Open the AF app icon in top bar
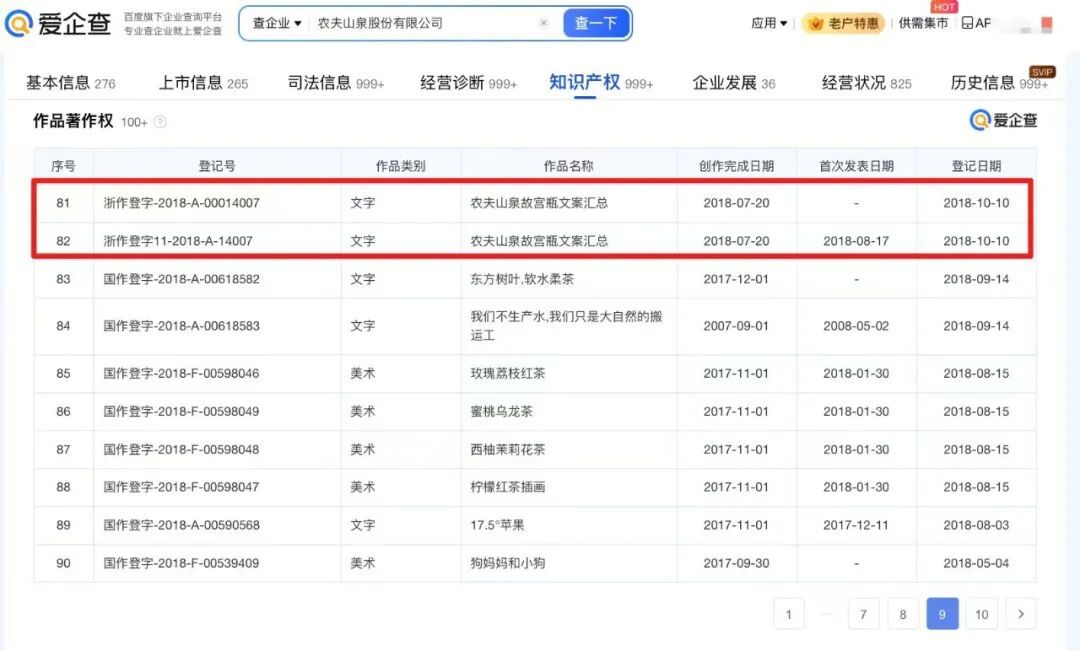The height and width of the screenshot is (651, 1080). [x=976, y=22]
